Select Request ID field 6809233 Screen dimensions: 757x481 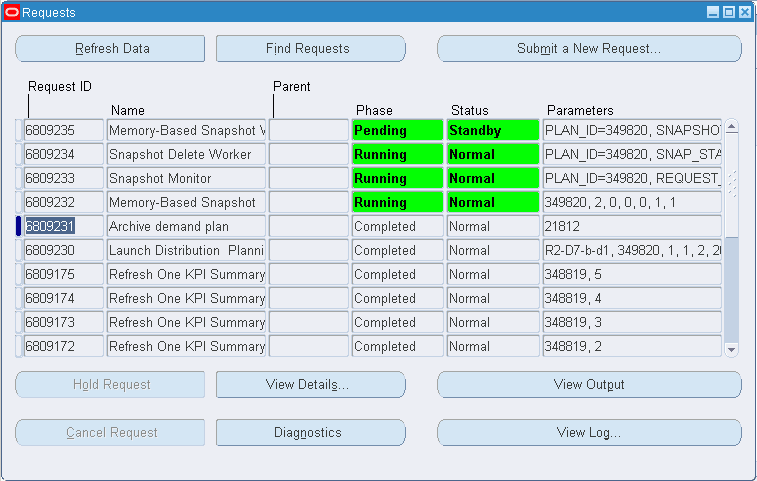64,178
